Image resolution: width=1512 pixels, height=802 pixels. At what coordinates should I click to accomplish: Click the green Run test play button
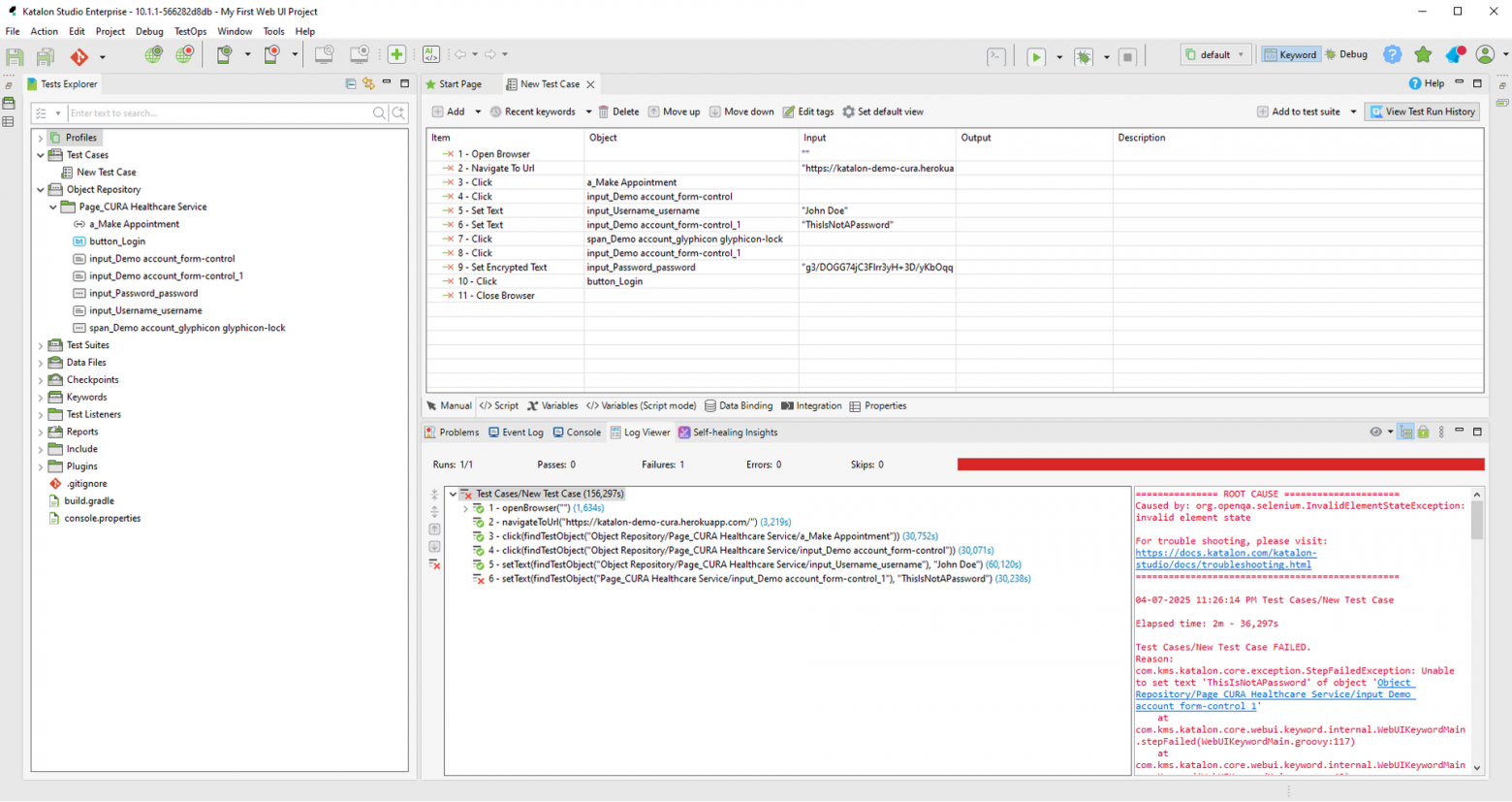click(1036, 56)
